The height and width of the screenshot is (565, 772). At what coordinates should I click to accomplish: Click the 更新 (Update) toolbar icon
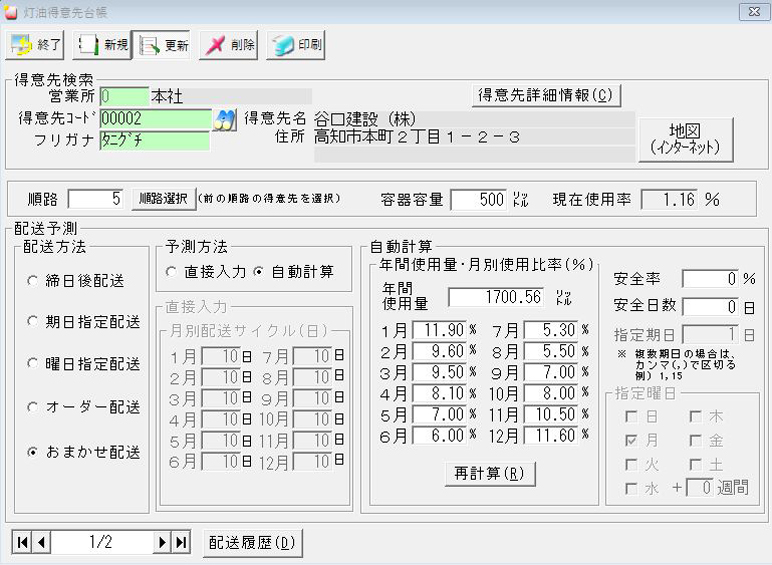164,45
